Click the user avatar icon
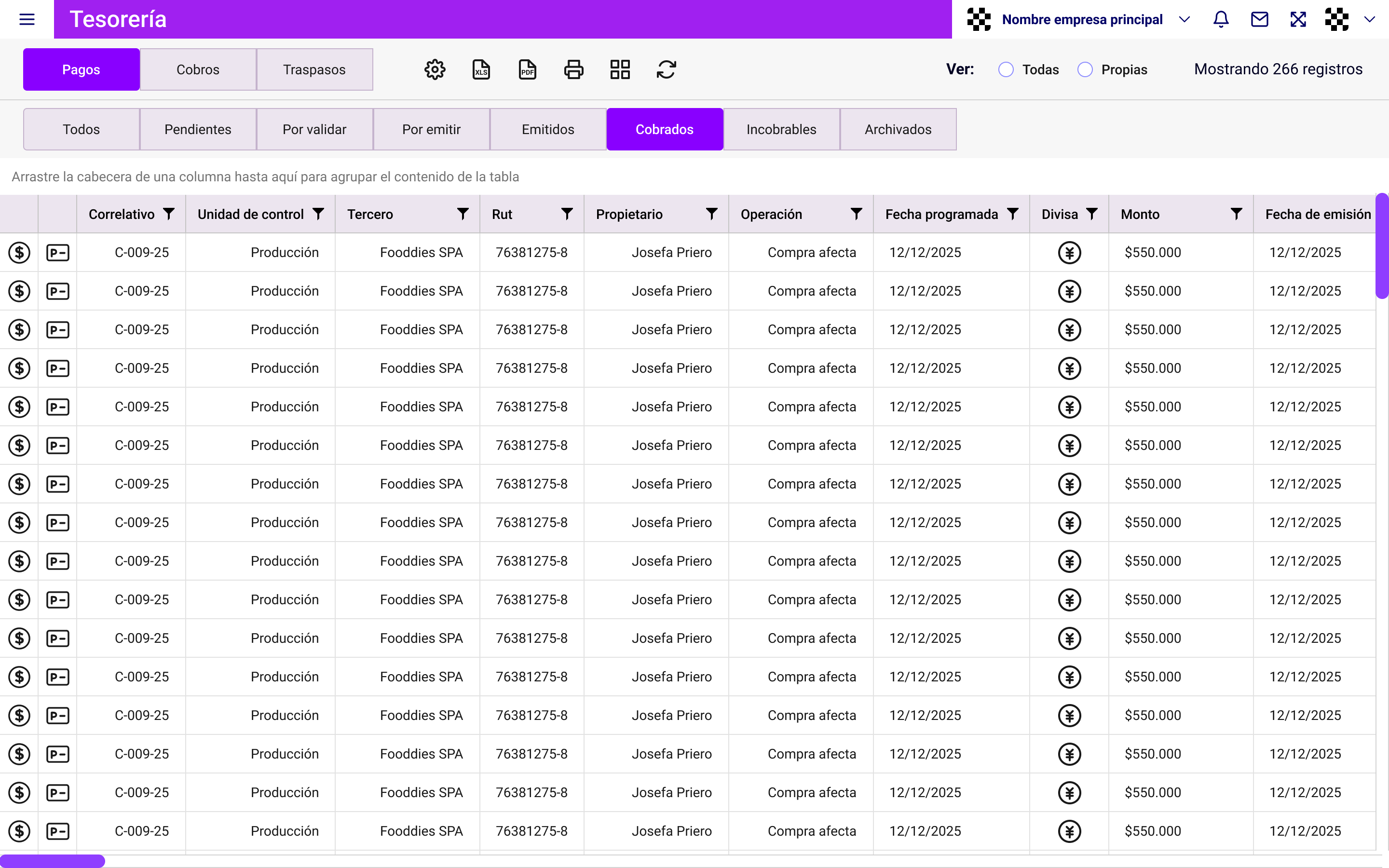1389x868 pixels. coord(1337,19)
